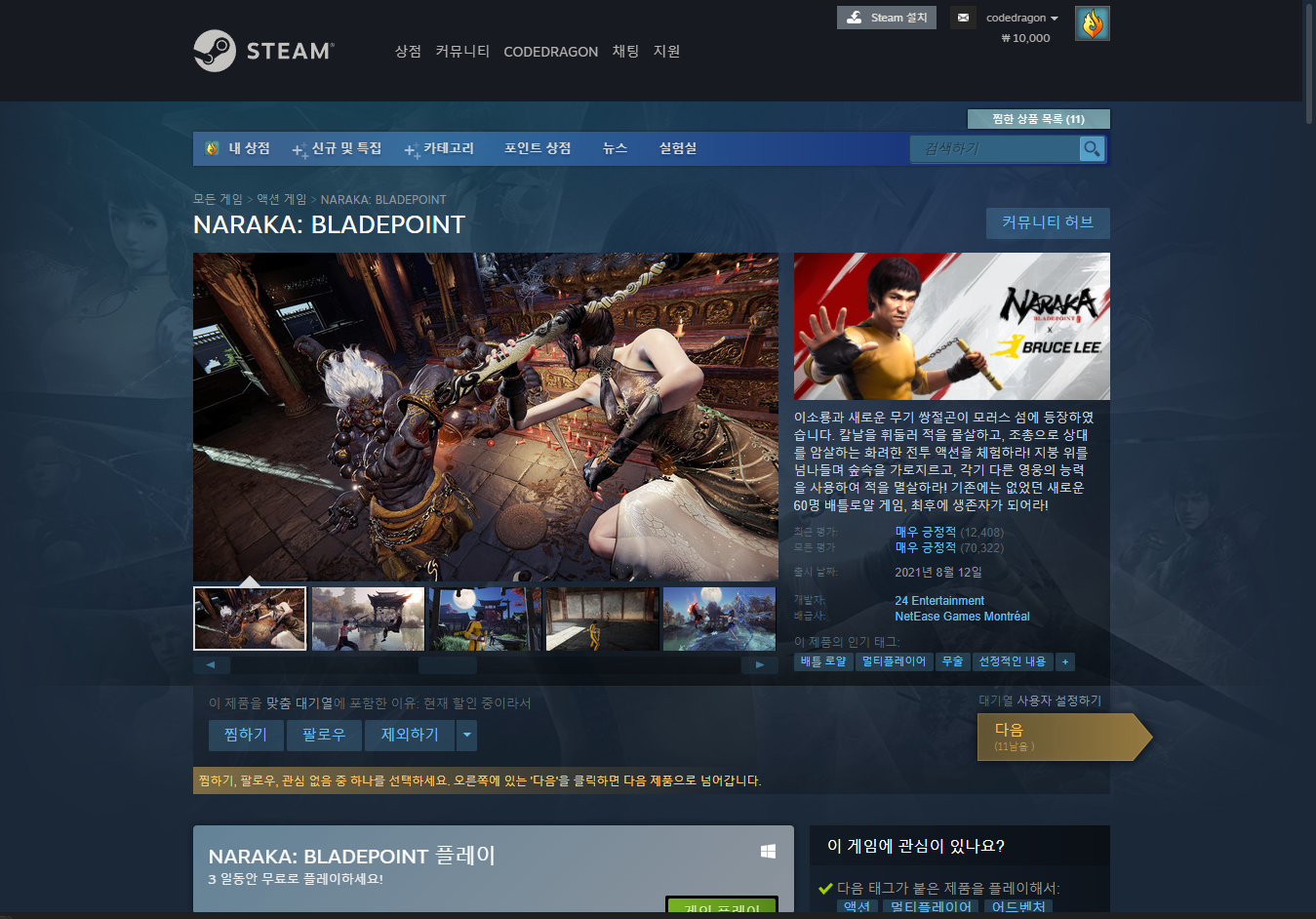Click the 검색하기 search field
The height and width of the screenshot is (919, 1316).
(995, 148)
